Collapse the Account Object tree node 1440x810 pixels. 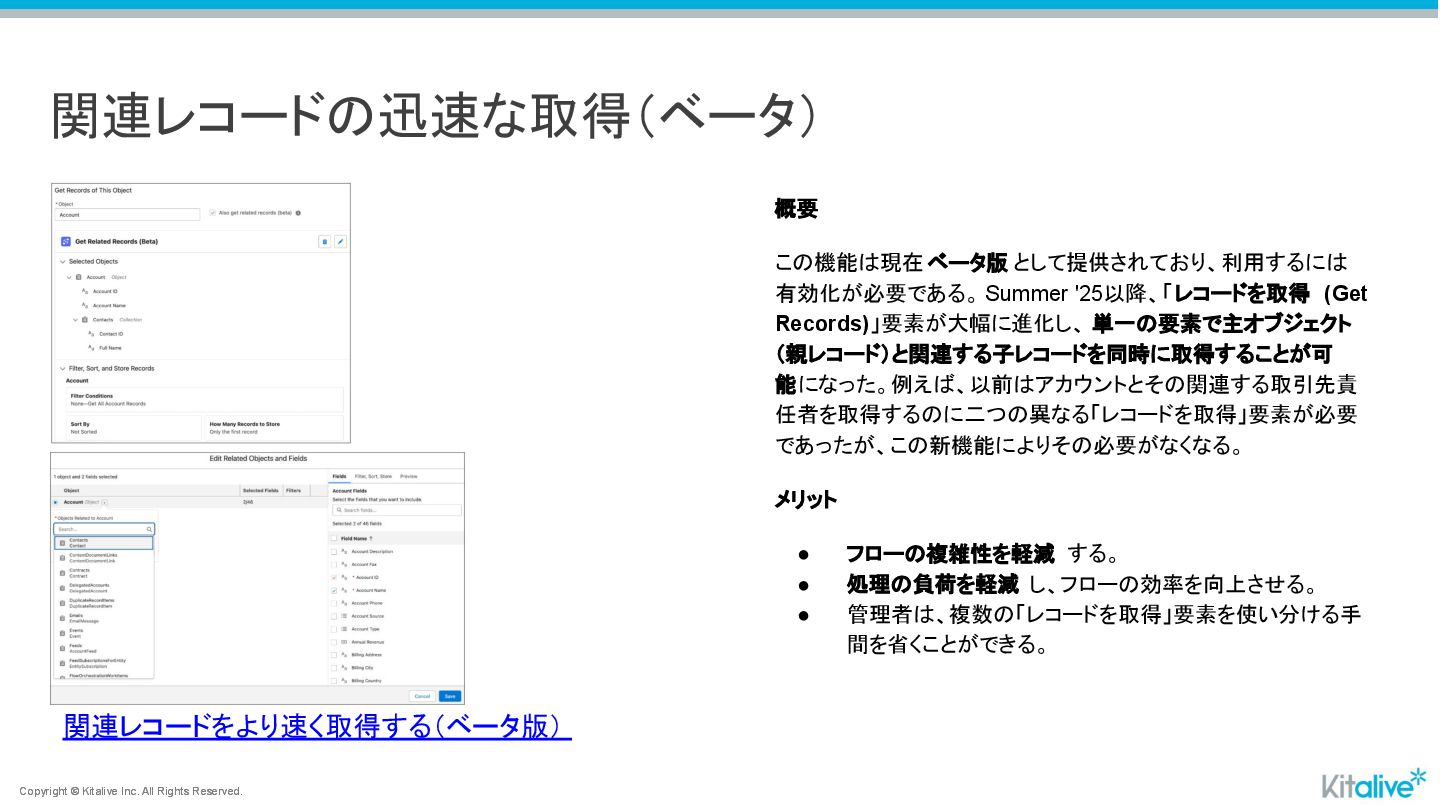click(x=69, y=277)
